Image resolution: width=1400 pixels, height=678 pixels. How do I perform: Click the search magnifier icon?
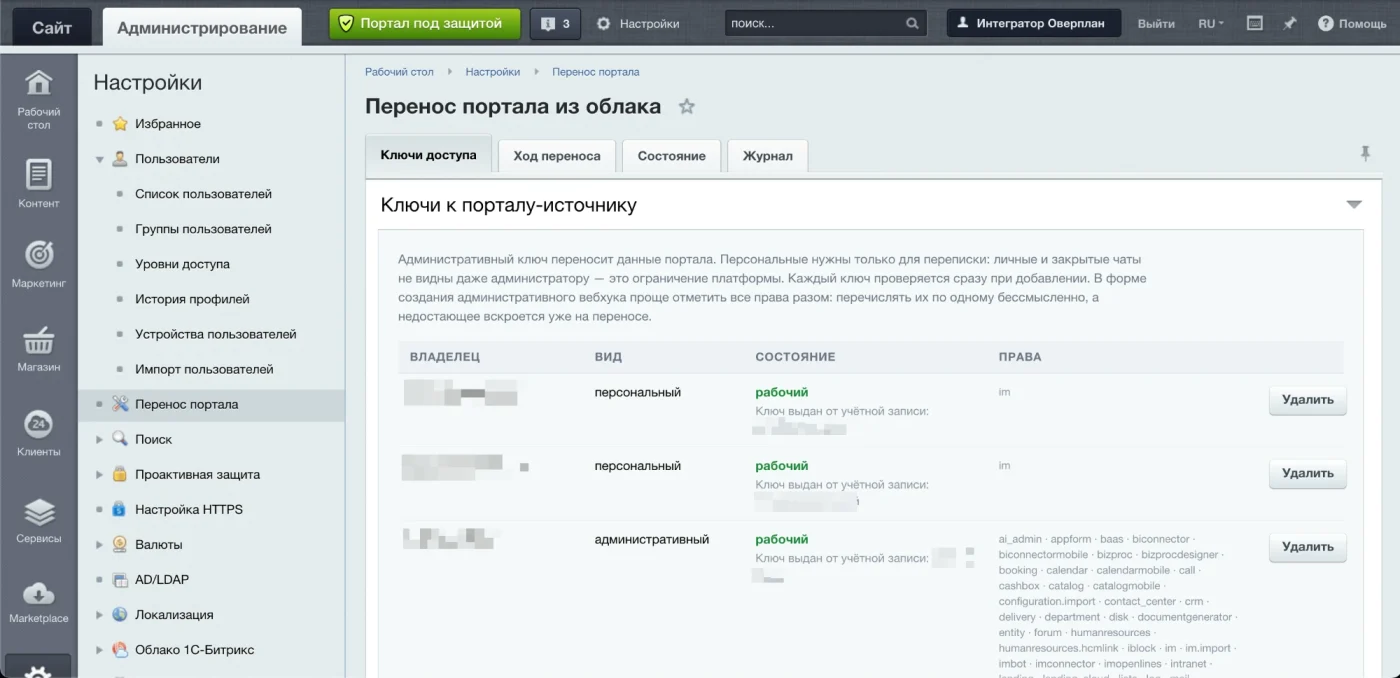coord(912,23)
